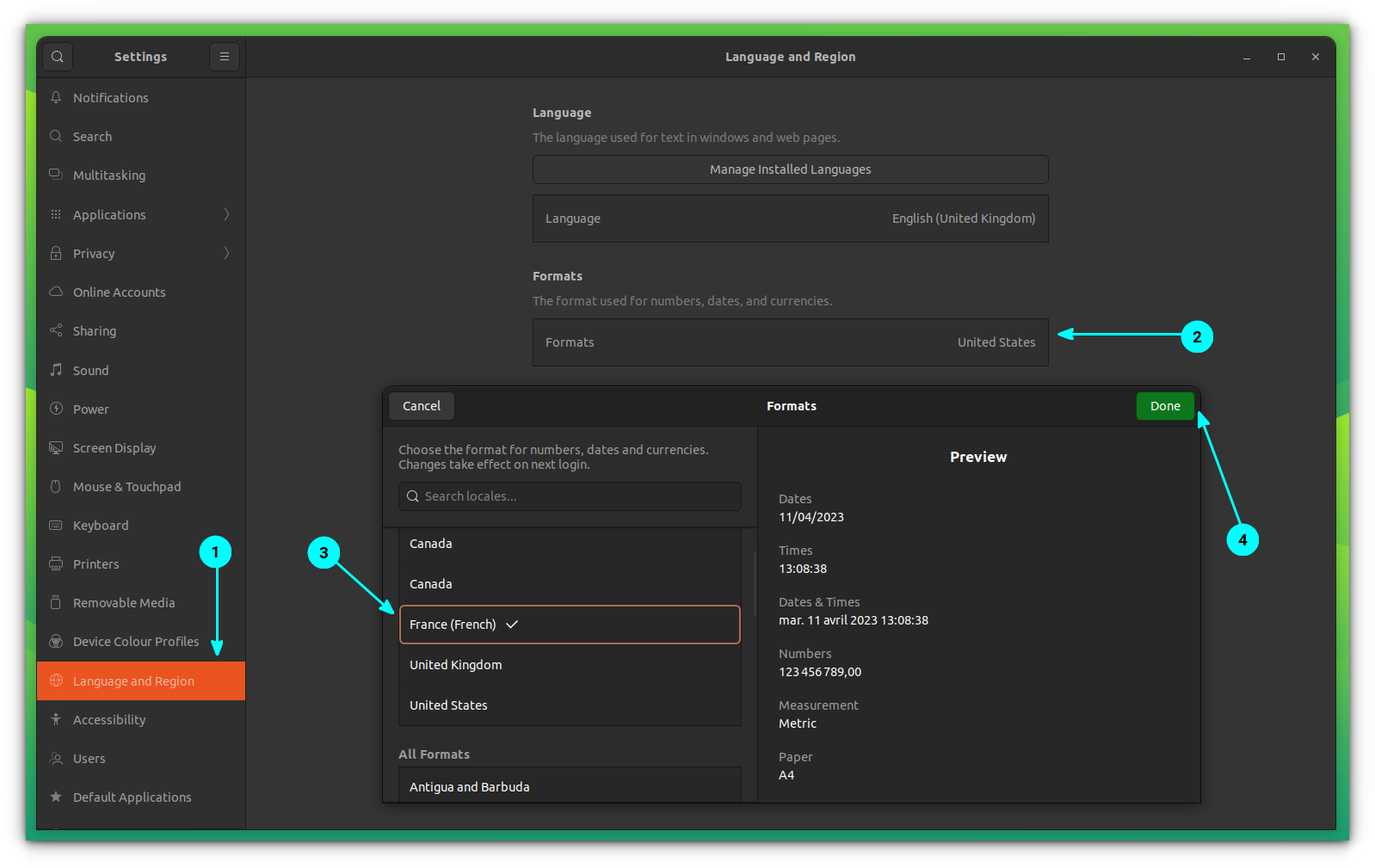Click the Notifications bell icon
Viewport: 1375px width, 868px height.
point(56,97)
